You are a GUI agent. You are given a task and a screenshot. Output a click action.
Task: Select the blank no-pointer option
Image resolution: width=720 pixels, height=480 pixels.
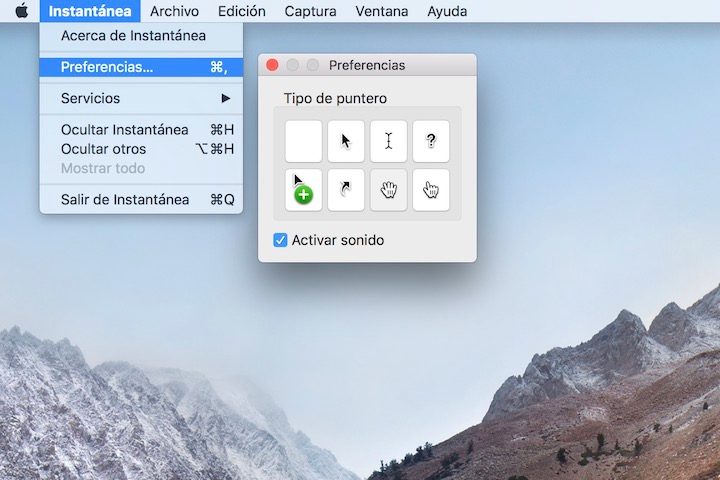pyautogui.click(x=303, y=141)
